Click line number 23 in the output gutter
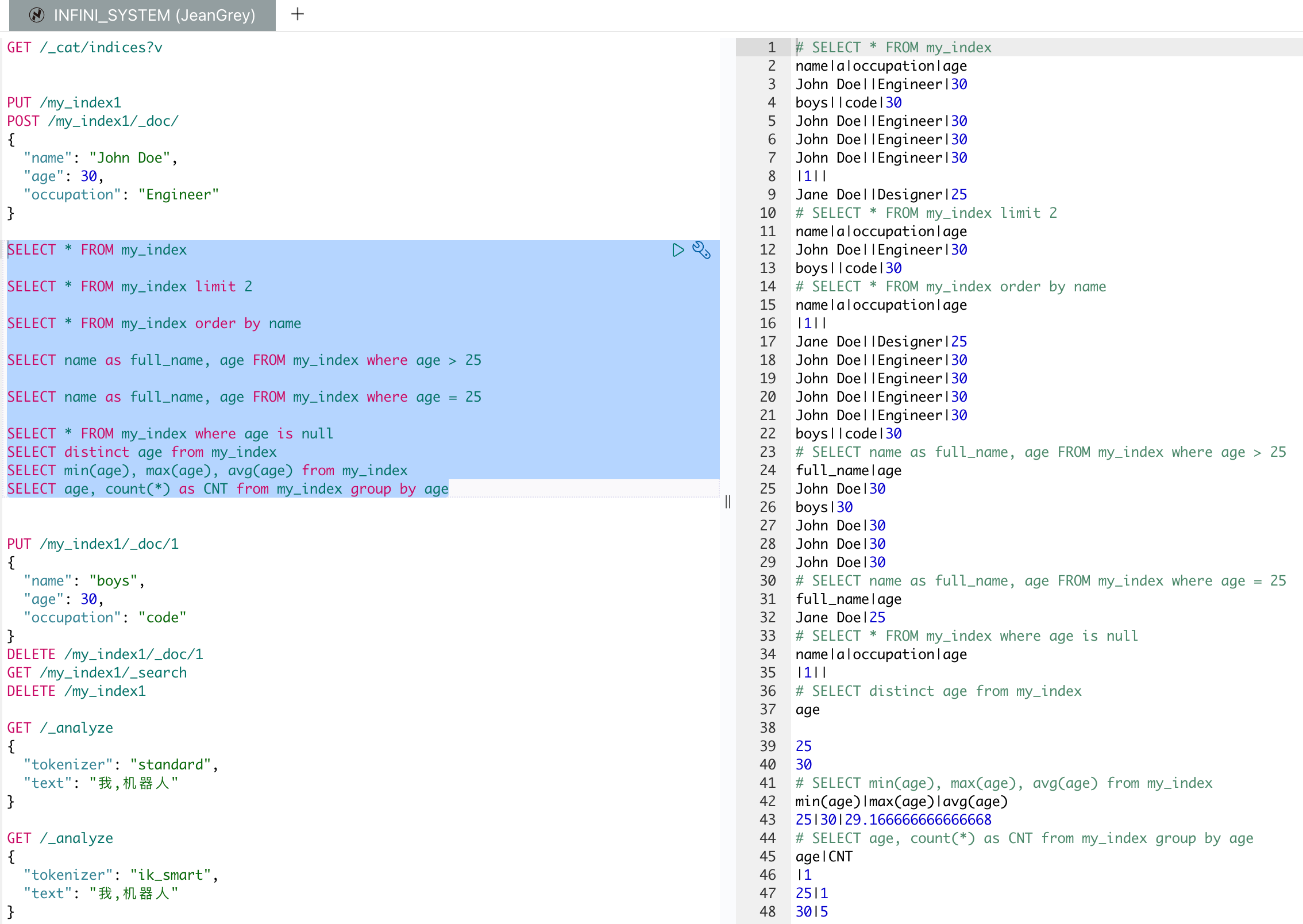This screenshot has height=924, width=1303. 768,452
